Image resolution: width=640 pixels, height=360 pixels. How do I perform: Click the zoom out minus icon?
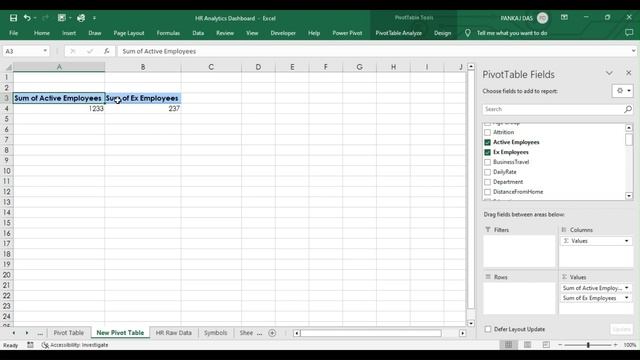pos(560,345)
